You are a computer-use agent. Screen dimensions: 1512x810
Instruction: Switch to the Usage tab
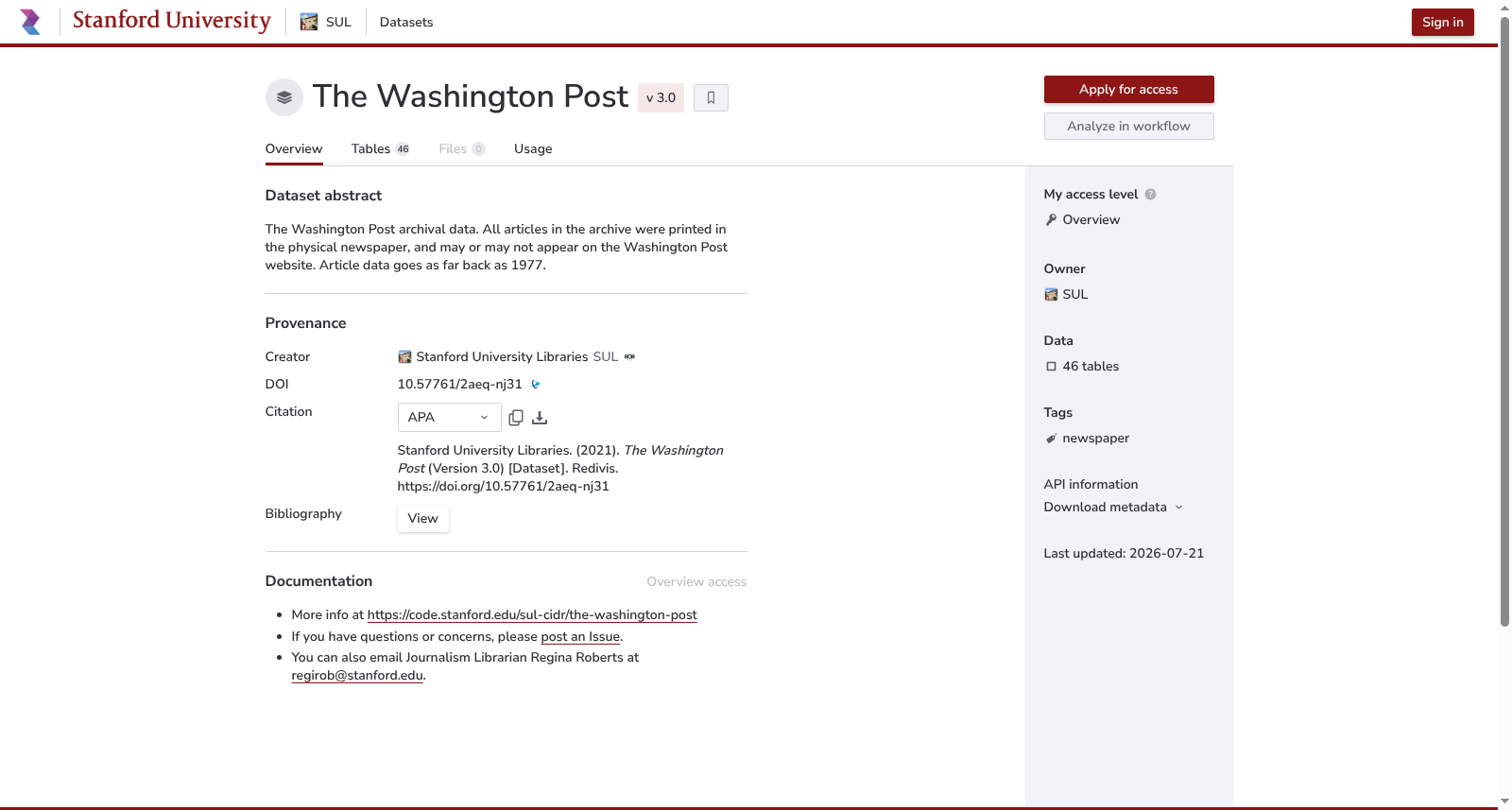(533, 148)
